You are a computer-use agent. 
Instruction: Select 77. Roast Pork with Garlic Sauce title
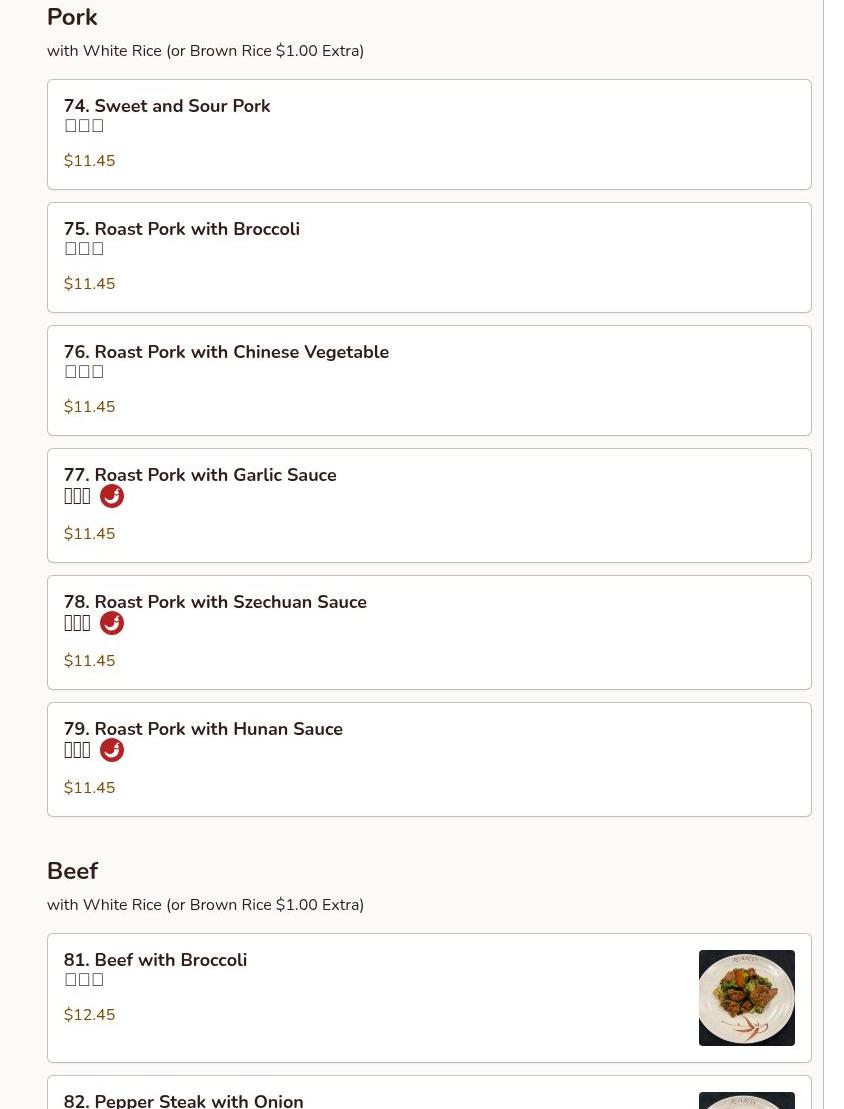point(200,475)
